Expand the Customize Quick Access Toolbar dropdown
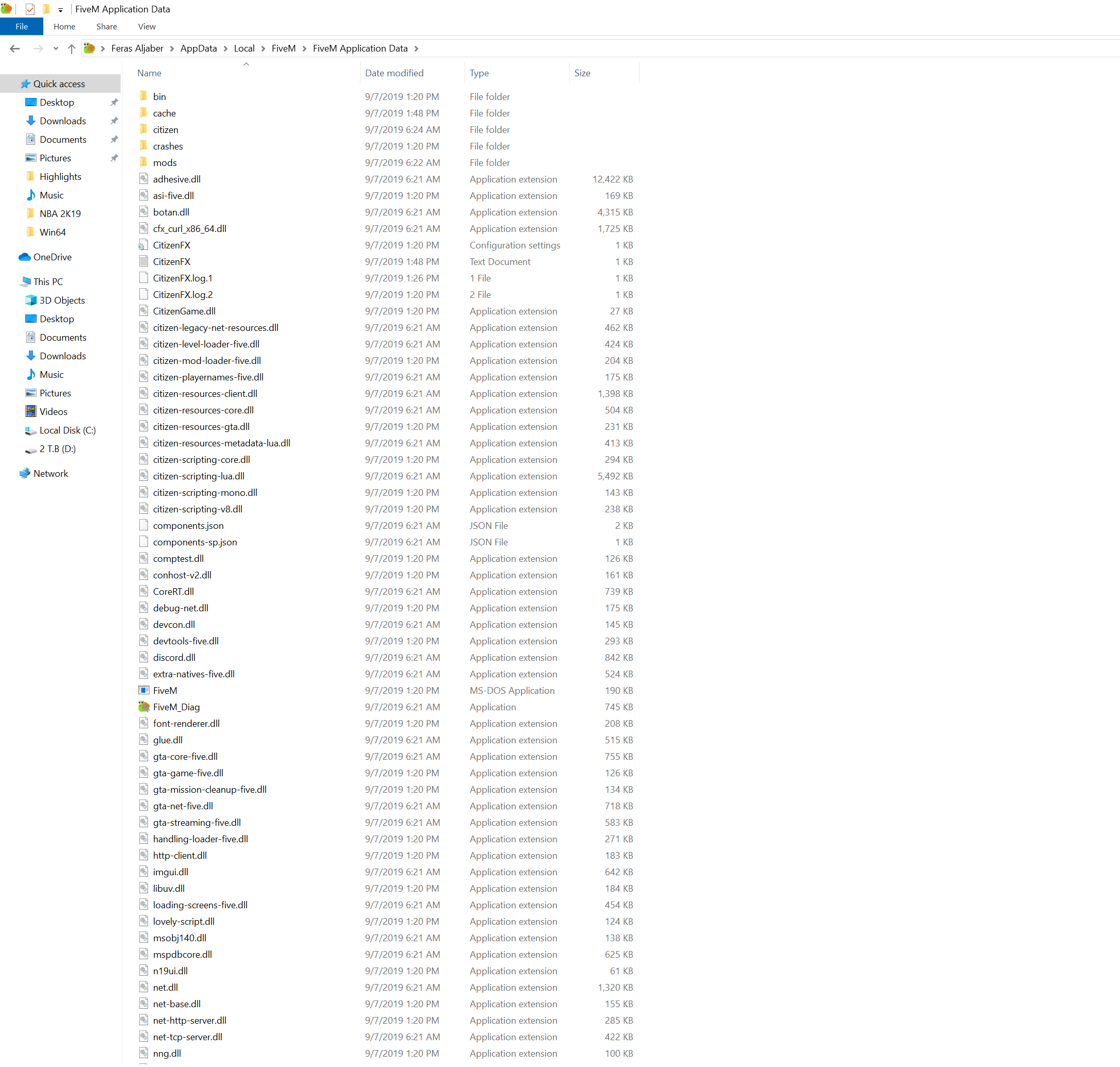The height and width of the screenshot is (1067, 1120). 60,10
